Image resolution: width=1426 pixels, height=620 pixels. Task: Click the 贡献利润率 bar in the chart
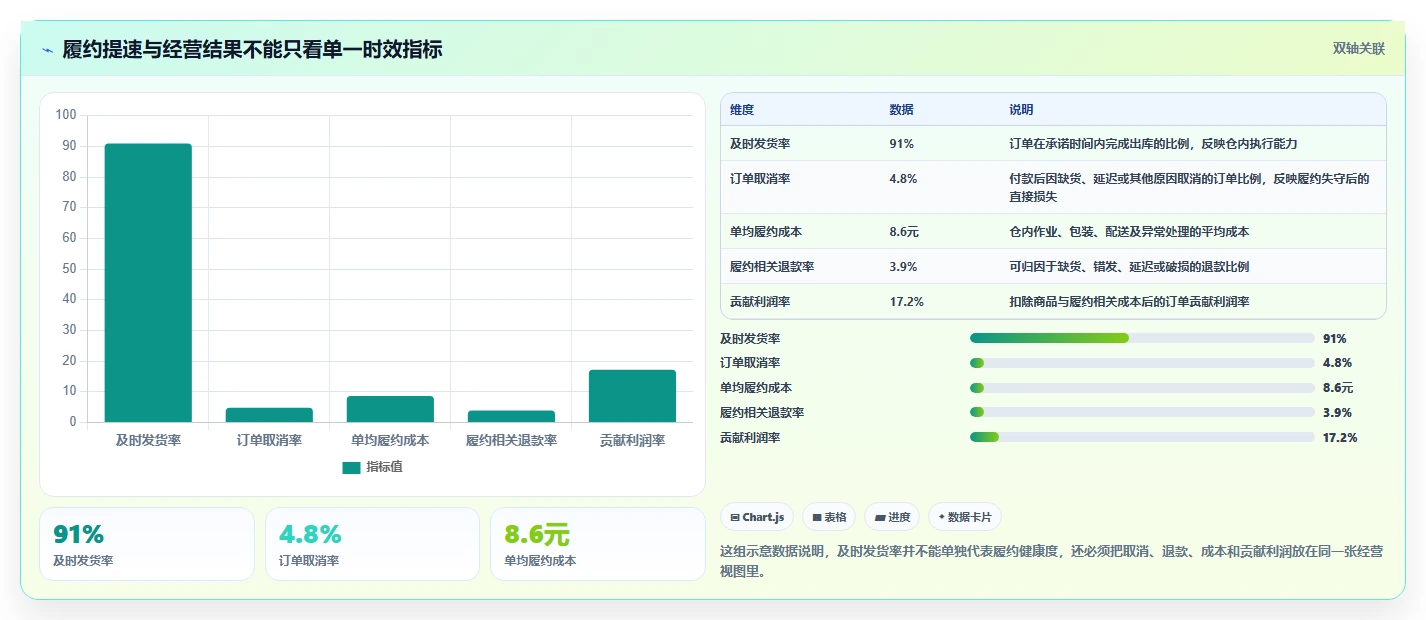[x=632, y=396]
